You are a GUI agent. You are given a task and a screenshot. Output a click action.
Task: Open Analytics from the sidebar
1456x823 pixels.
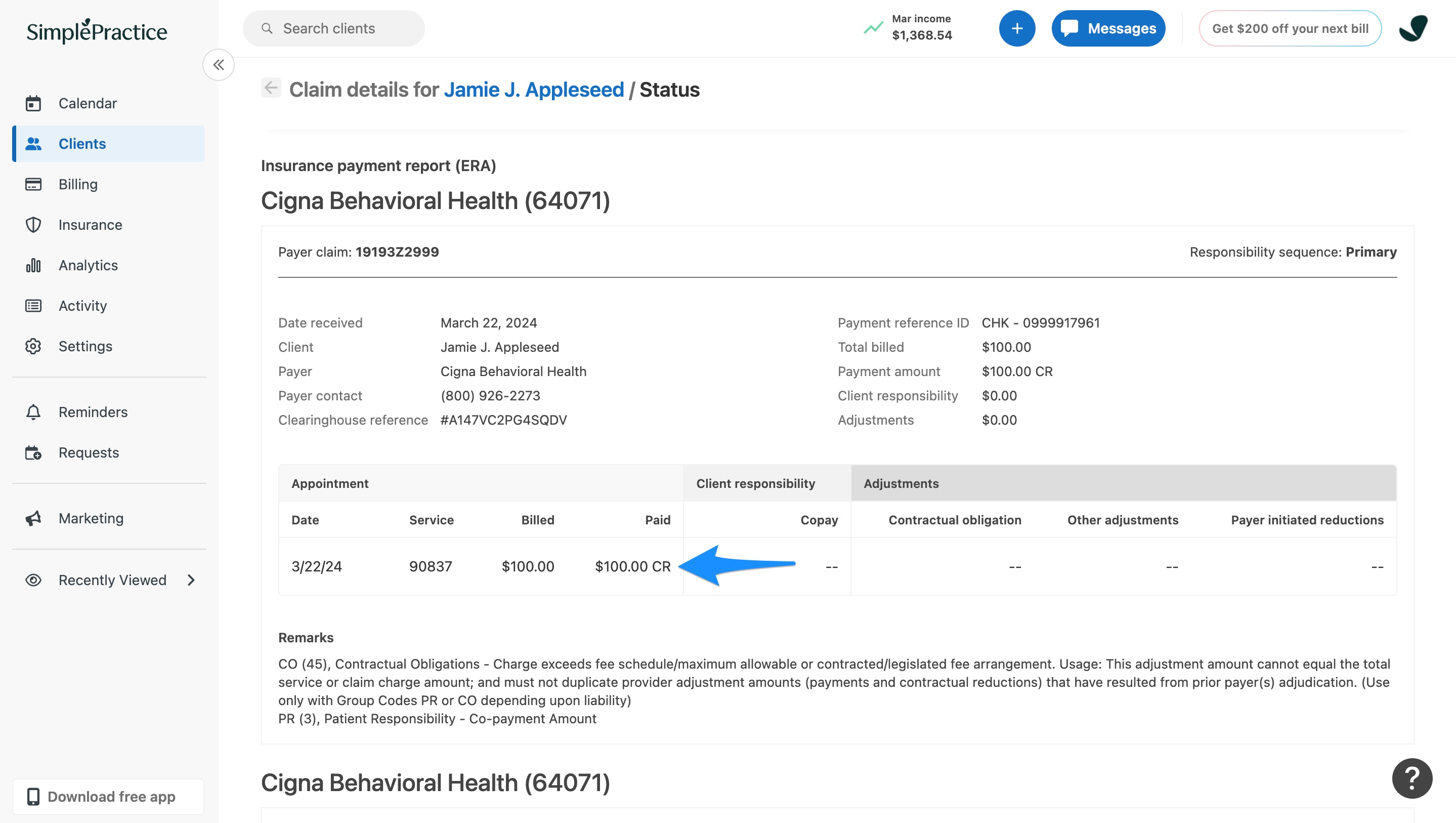109,265
